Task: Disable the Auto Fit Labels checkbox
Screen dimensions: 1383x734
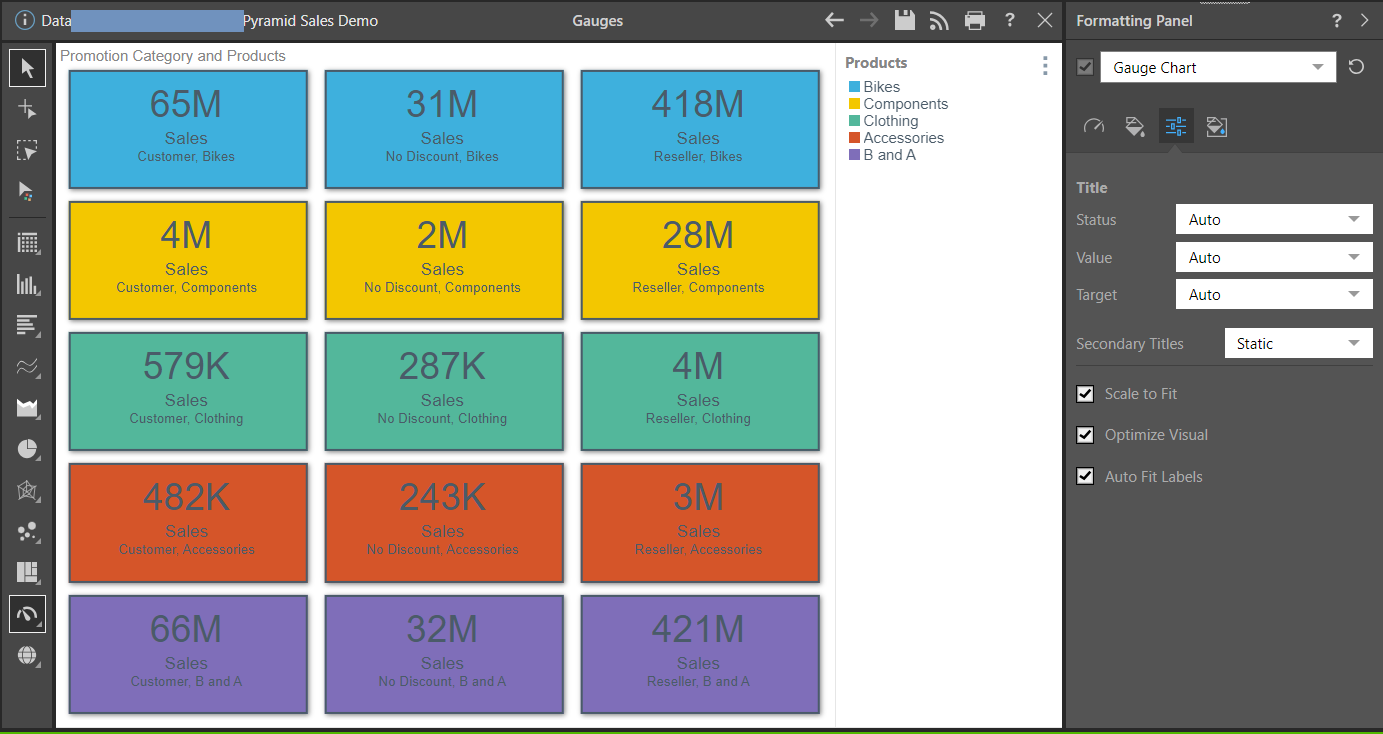Action: point(1085,477)
